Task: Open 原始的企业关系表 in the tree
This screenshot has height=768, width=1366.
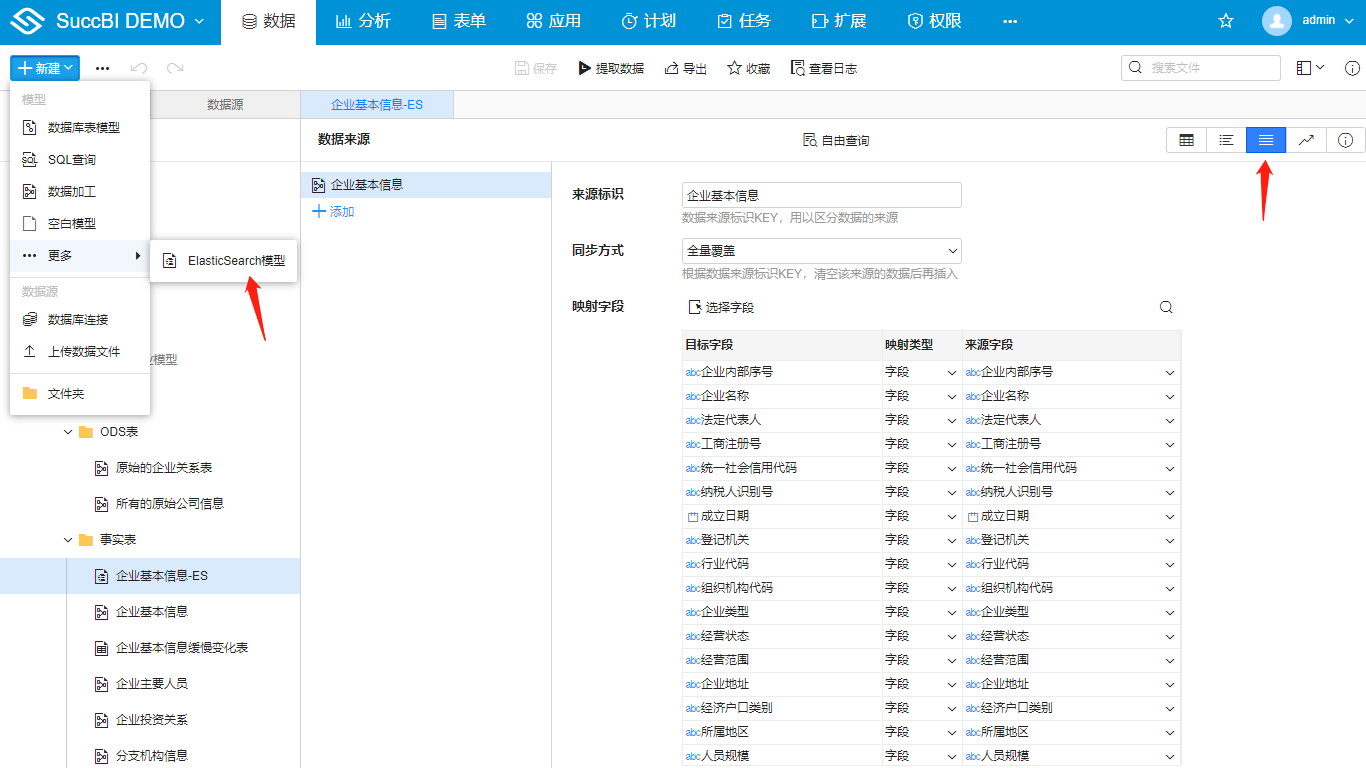Action: [164, 468]
